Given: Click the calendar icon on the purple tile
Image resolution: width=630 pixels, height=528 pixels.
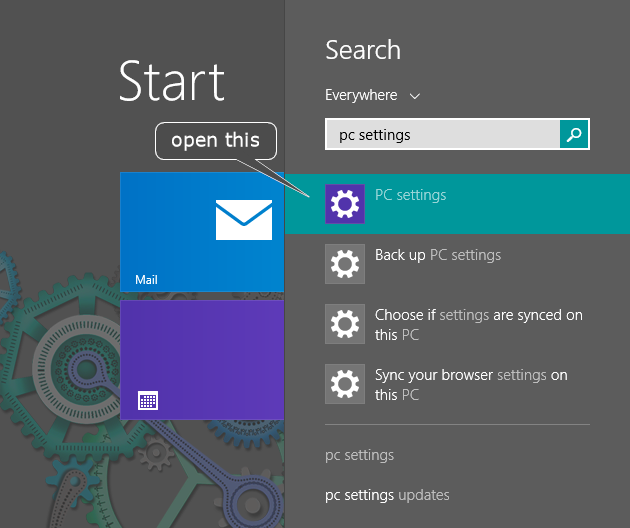Looking at the screenshot, I should click(x=147, y=402).
